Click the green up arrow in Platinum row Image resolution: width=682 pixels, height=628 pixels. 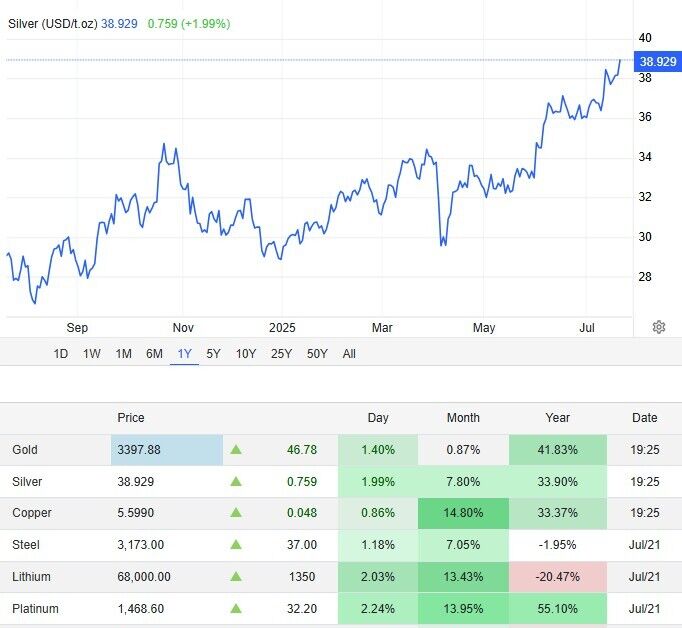coord(236,608)
